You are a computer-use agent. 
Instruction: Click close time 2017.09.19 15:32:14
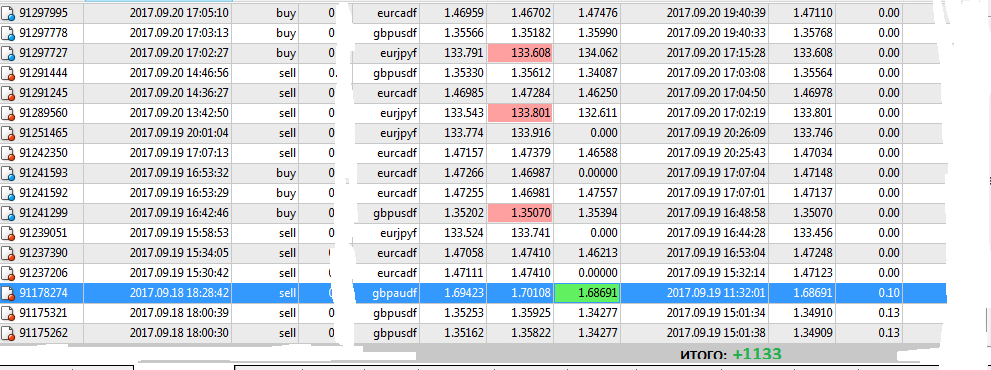716,273
